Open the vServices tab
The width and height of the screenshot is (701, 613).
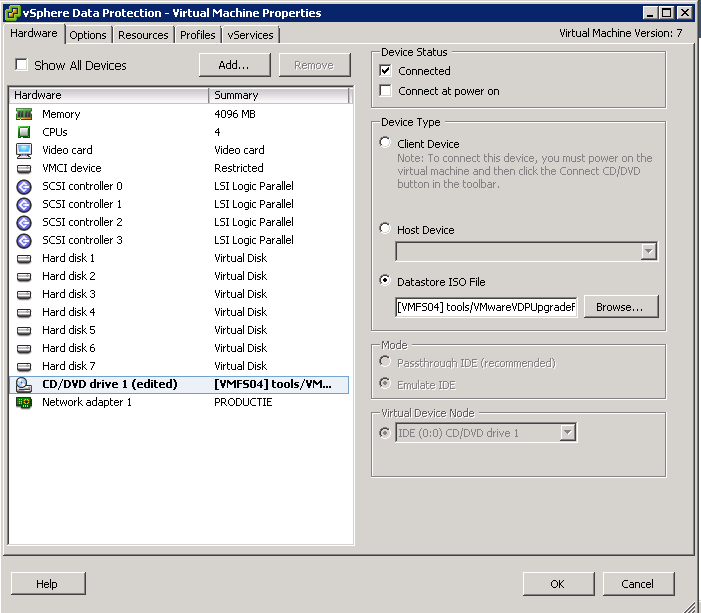pos(250,35)
